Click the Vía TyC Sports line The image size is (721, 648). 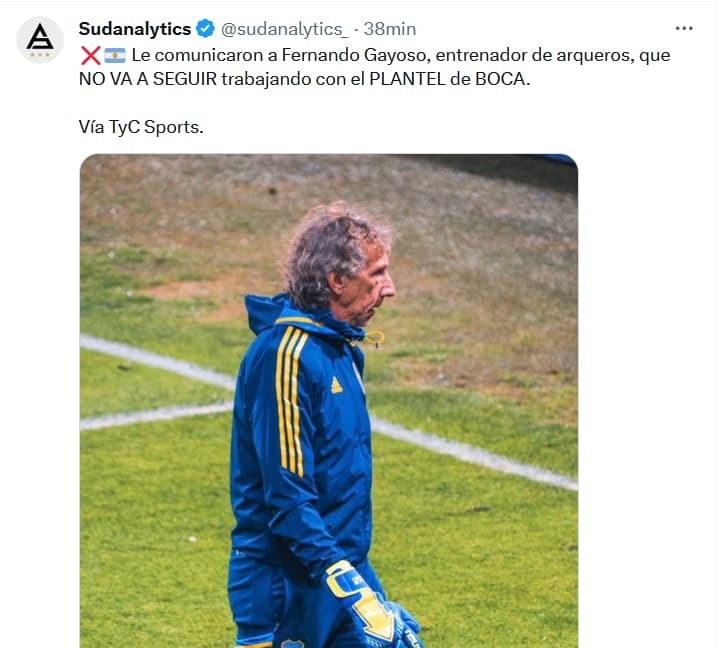point(141,127)
